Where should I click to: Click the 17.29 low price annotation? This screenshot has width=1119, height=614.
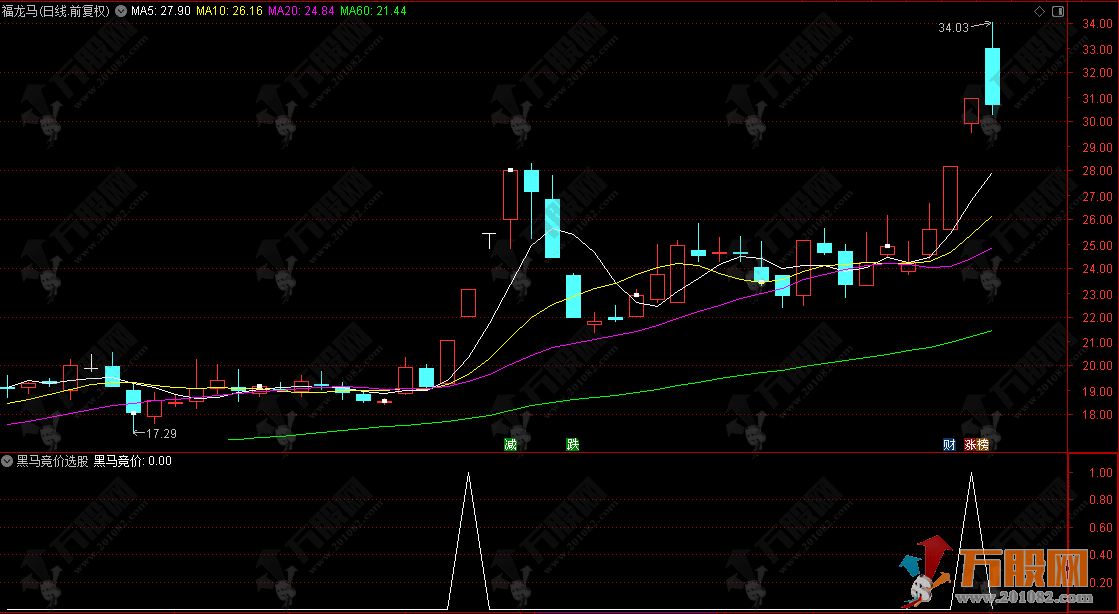click(x=161, y=433)
